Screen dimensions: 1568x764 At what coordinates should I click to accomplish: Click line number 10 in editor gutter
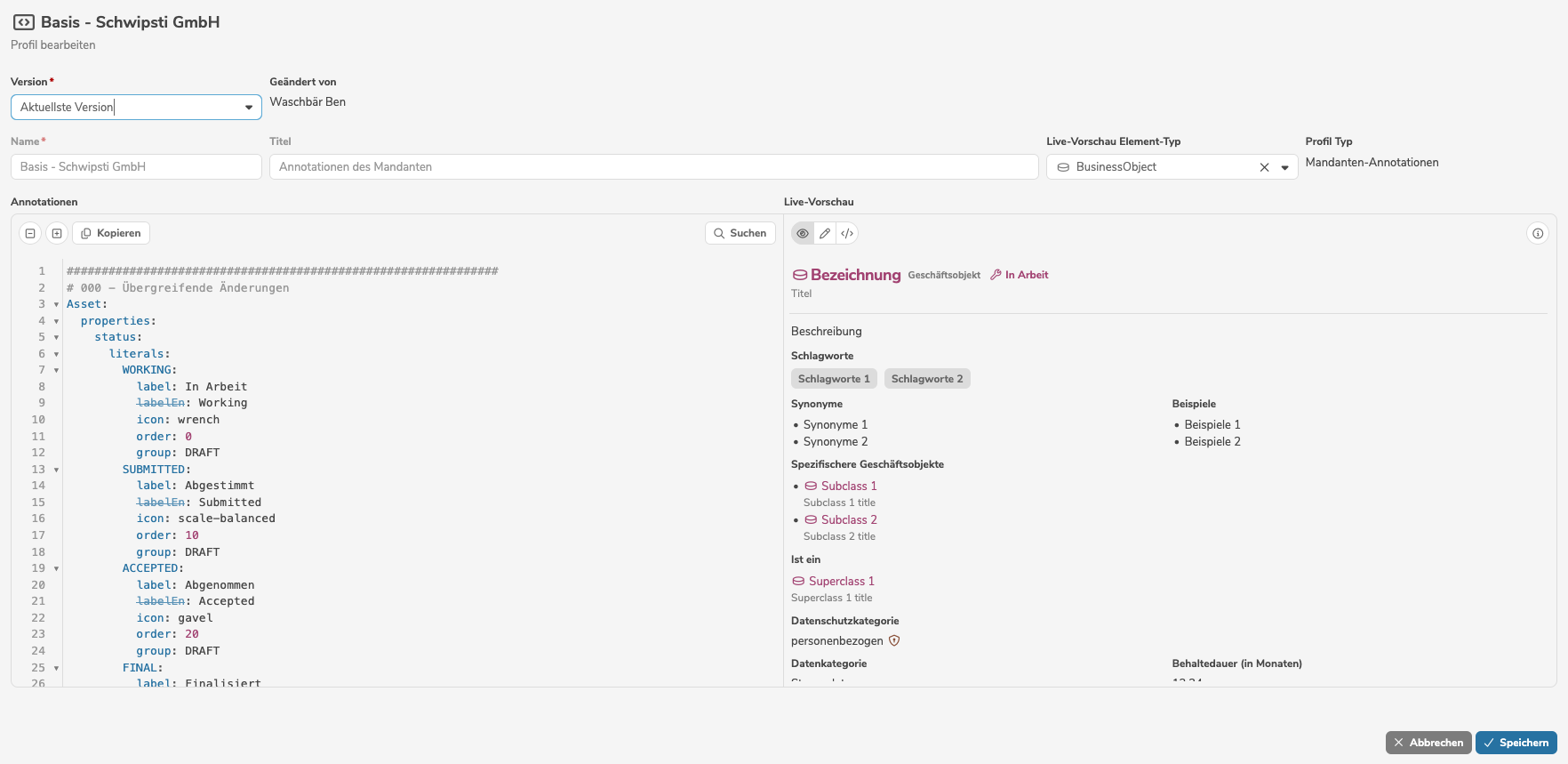click(38, 420)
